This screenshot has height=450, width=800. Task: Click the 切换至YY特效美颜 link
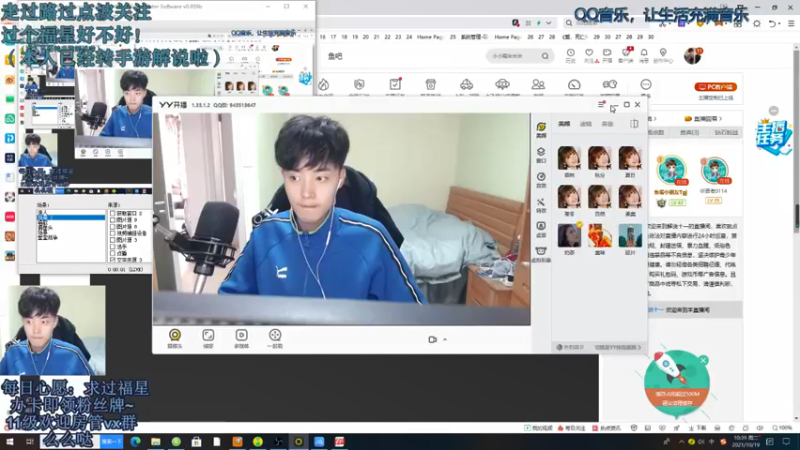617,347
